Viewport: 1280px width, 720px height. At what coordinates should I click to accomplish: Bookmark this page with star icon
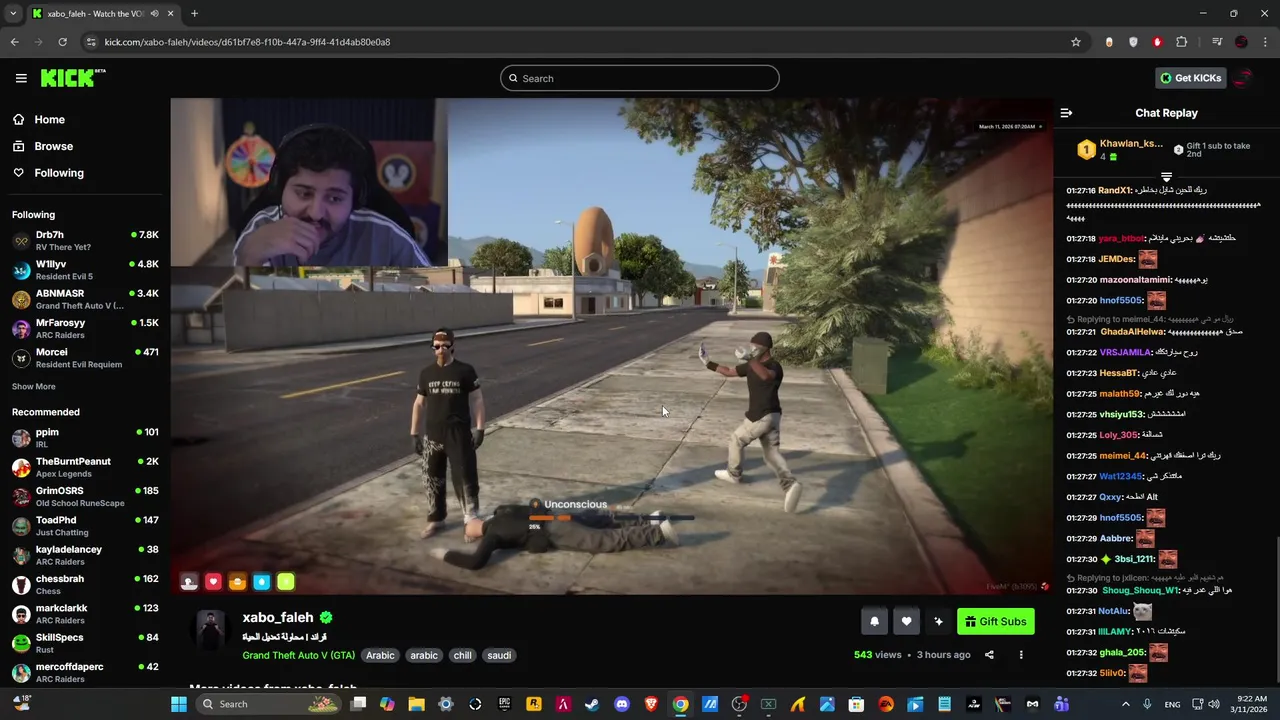[x=1076, y=42]
